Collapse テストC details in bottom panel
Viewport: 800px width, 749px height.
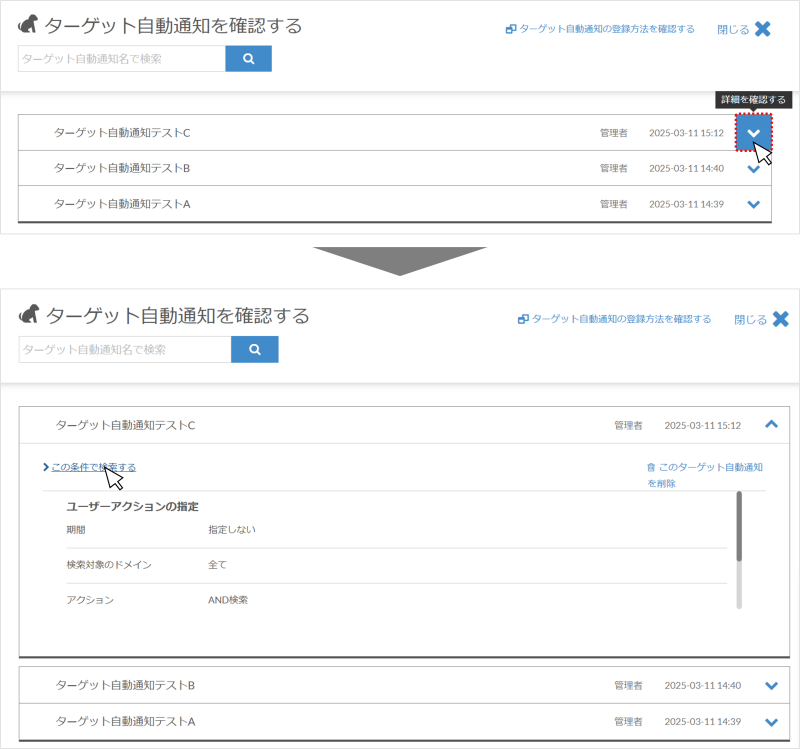(x=771, y=425)
